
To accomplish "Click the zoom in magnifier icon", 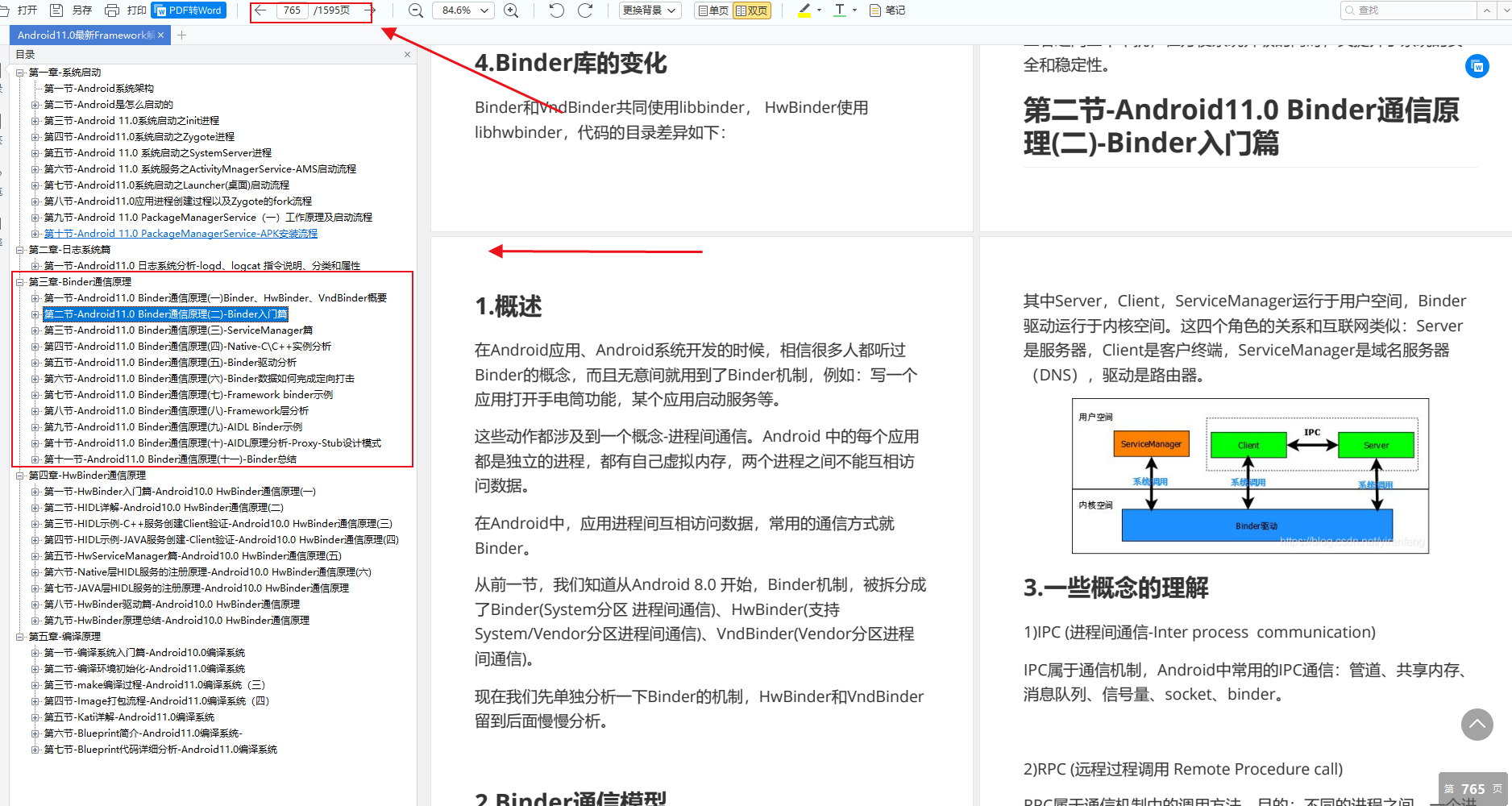I will (511, 10).
